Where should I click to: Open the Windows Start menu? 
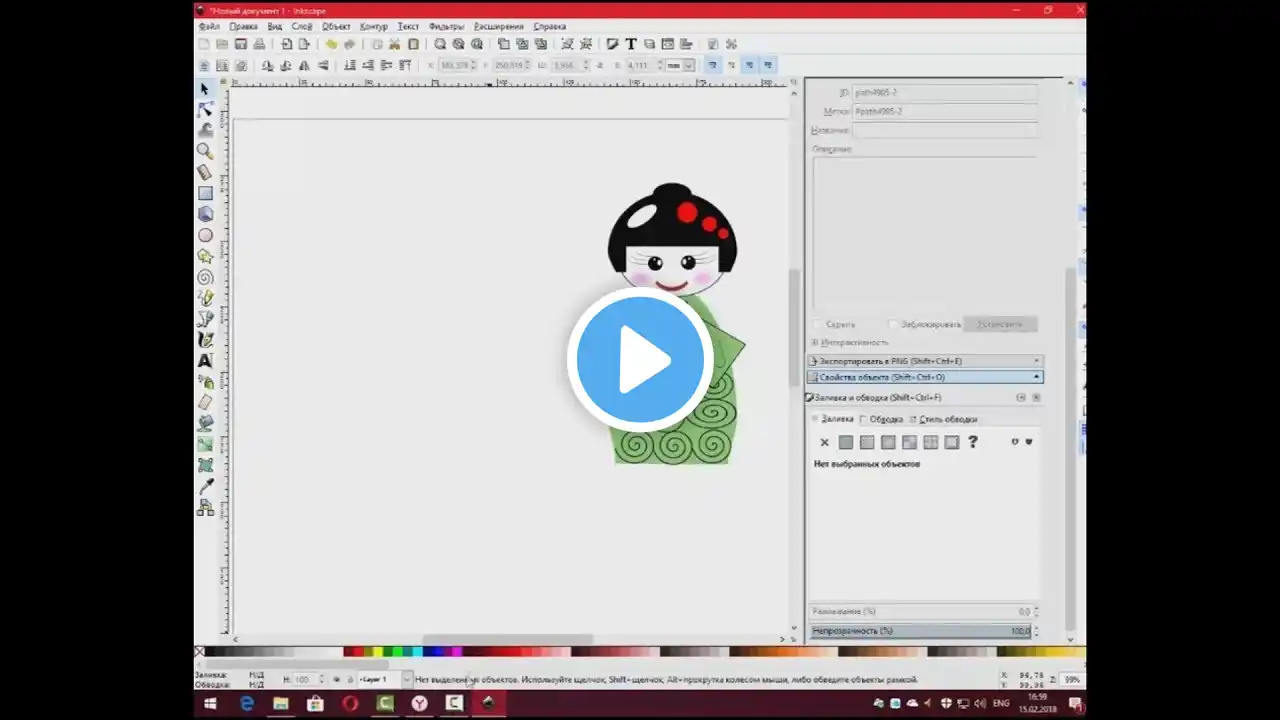[x=211, y=703]
